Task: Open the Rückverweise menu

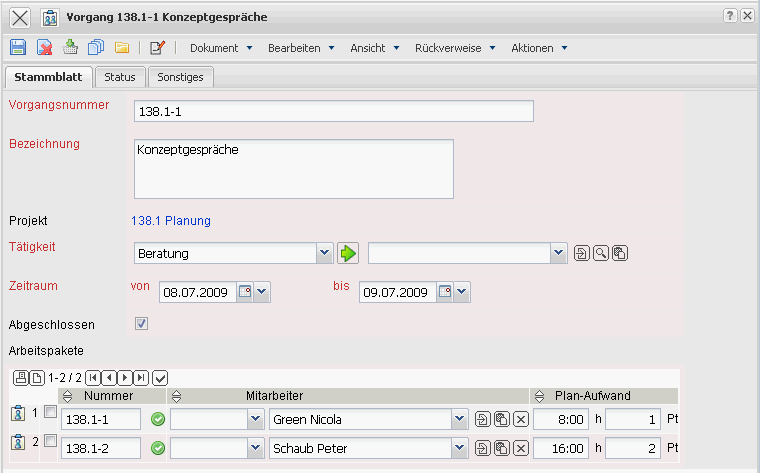Action: click(455, 48)
